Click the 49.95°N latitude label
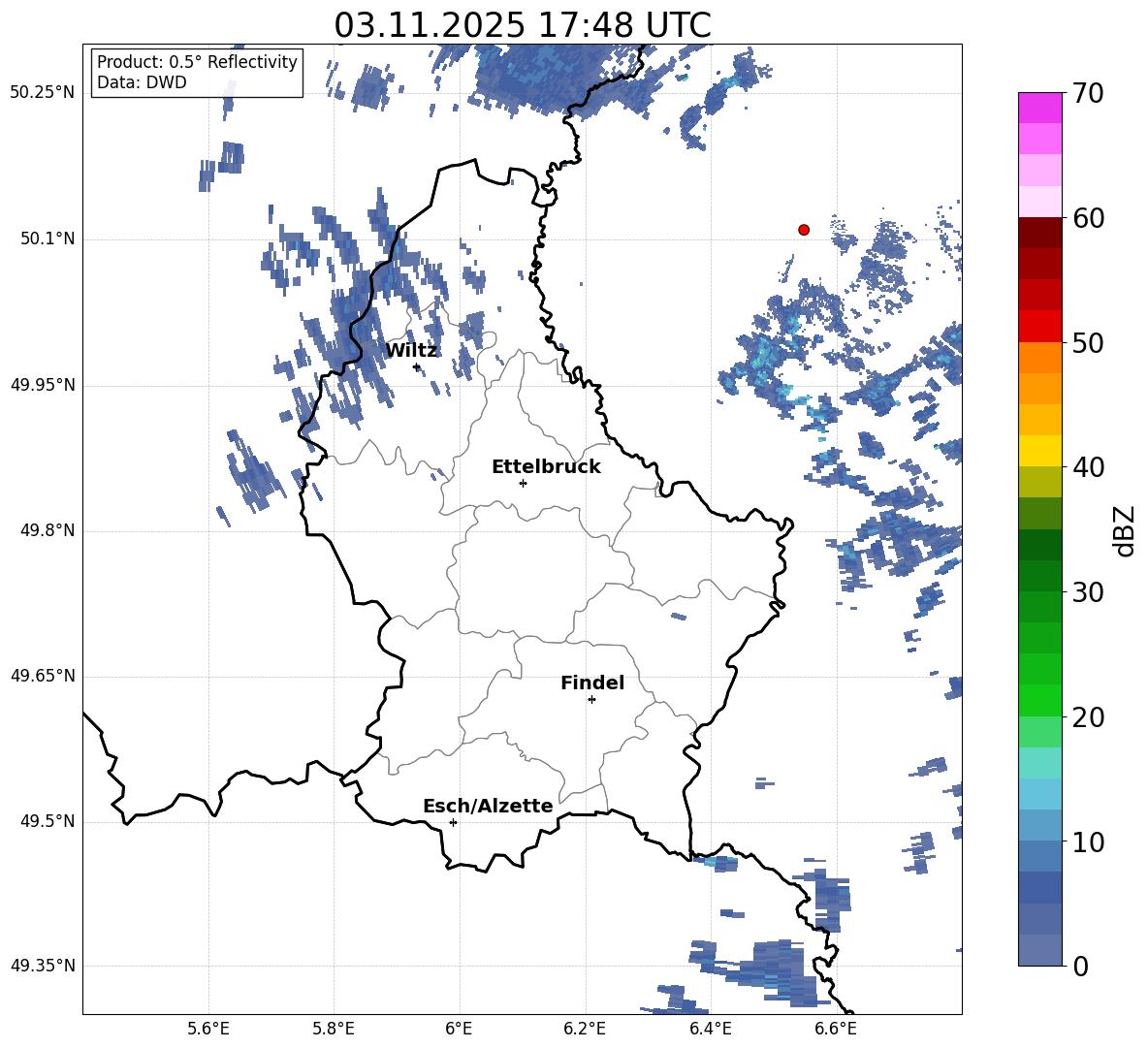Screen dimensions: 1148x1048 (43, 385)
